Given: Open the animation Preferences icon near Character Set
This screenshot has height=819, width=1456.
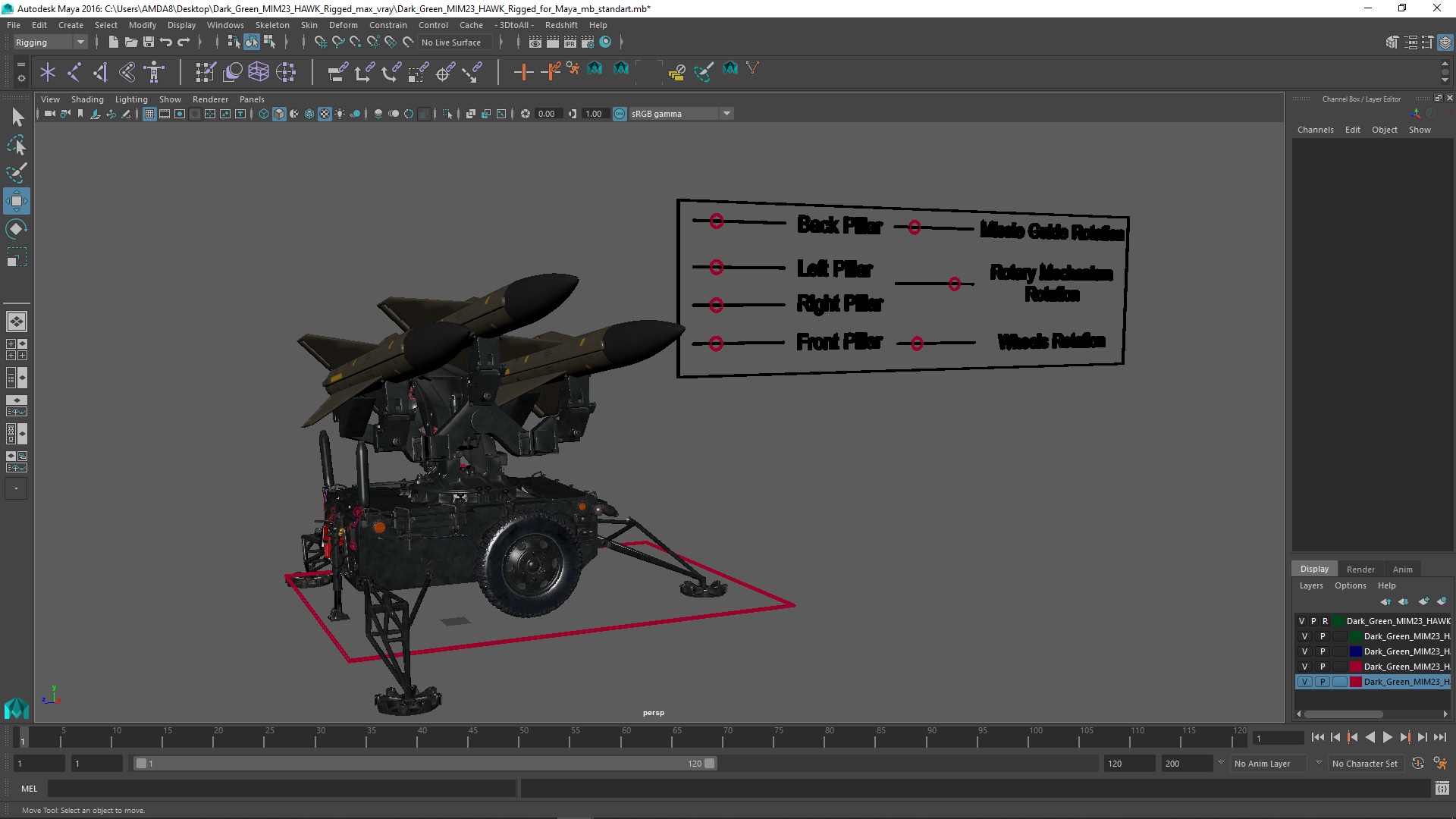Looking at the screenshot, I should click(x=1440, y=764).
